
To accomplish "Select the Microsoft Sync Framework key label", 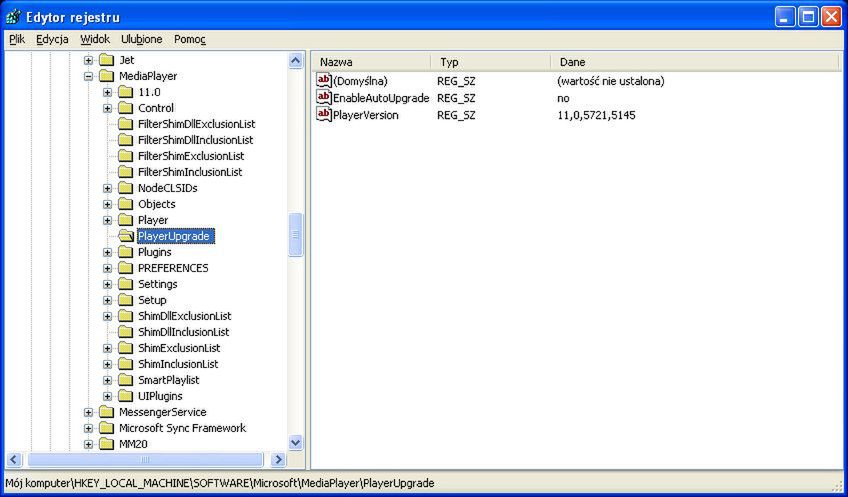I will (182, 428).
